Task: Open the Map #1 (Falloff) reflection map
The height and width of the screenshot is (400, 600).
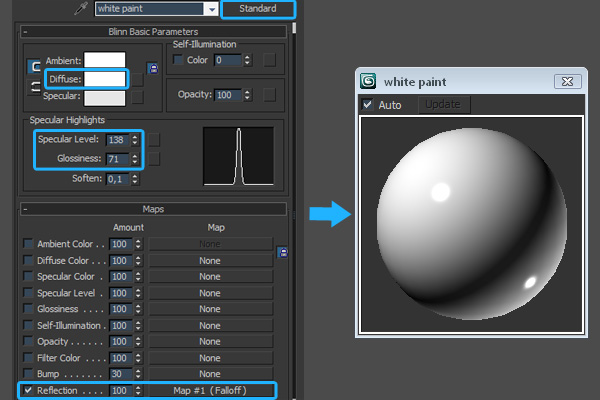Action: point(209,389)
